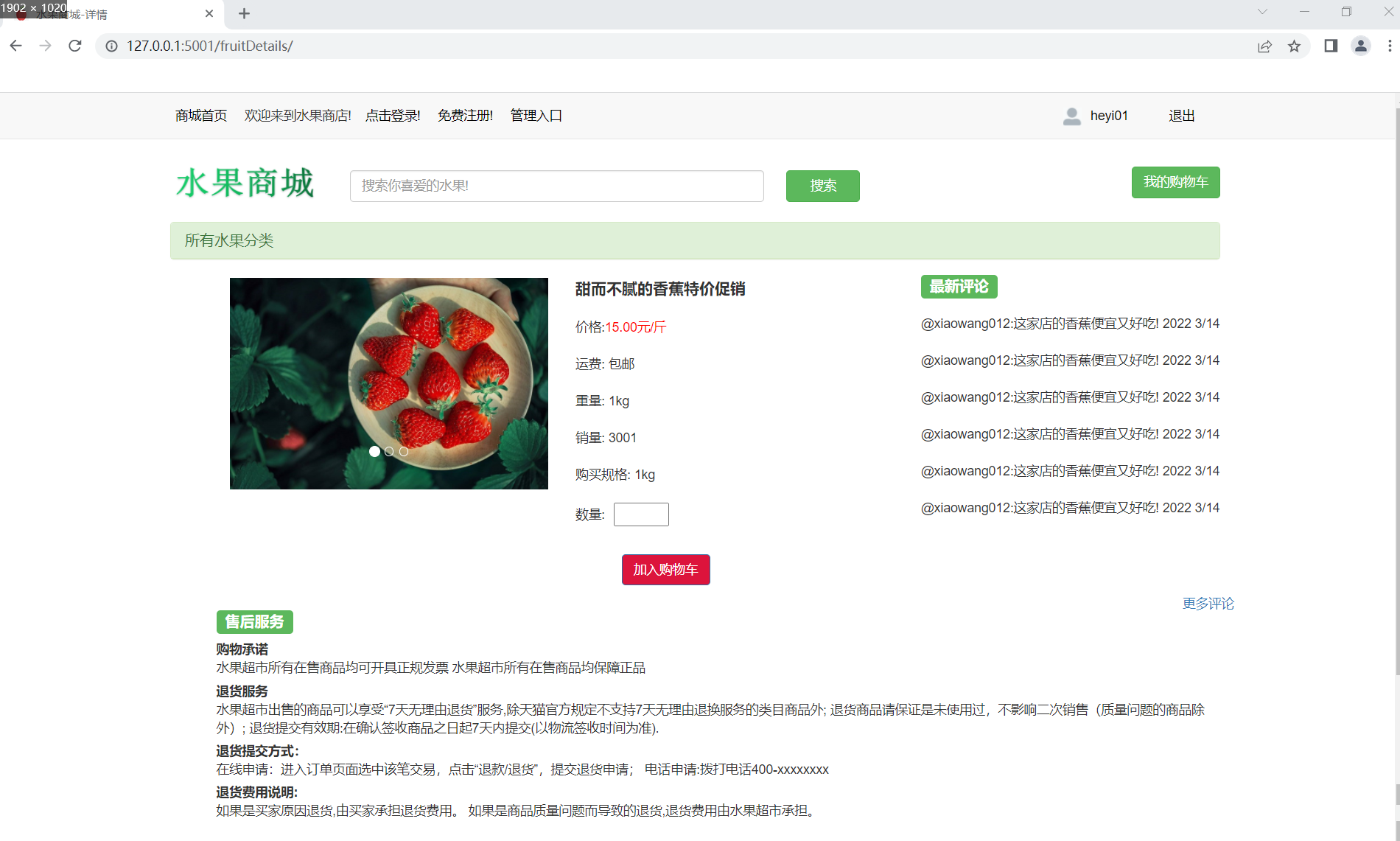Open the browser profile avatar

(x=1360, y=46)
